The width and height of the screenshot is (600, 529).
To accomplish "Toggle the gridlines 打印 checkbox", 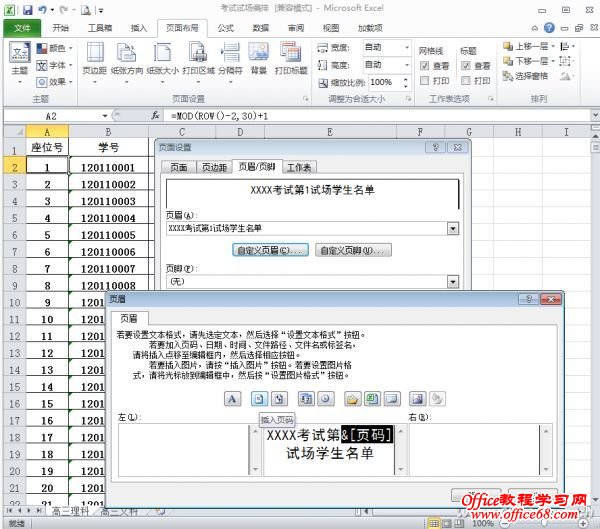I will (424, 80).
